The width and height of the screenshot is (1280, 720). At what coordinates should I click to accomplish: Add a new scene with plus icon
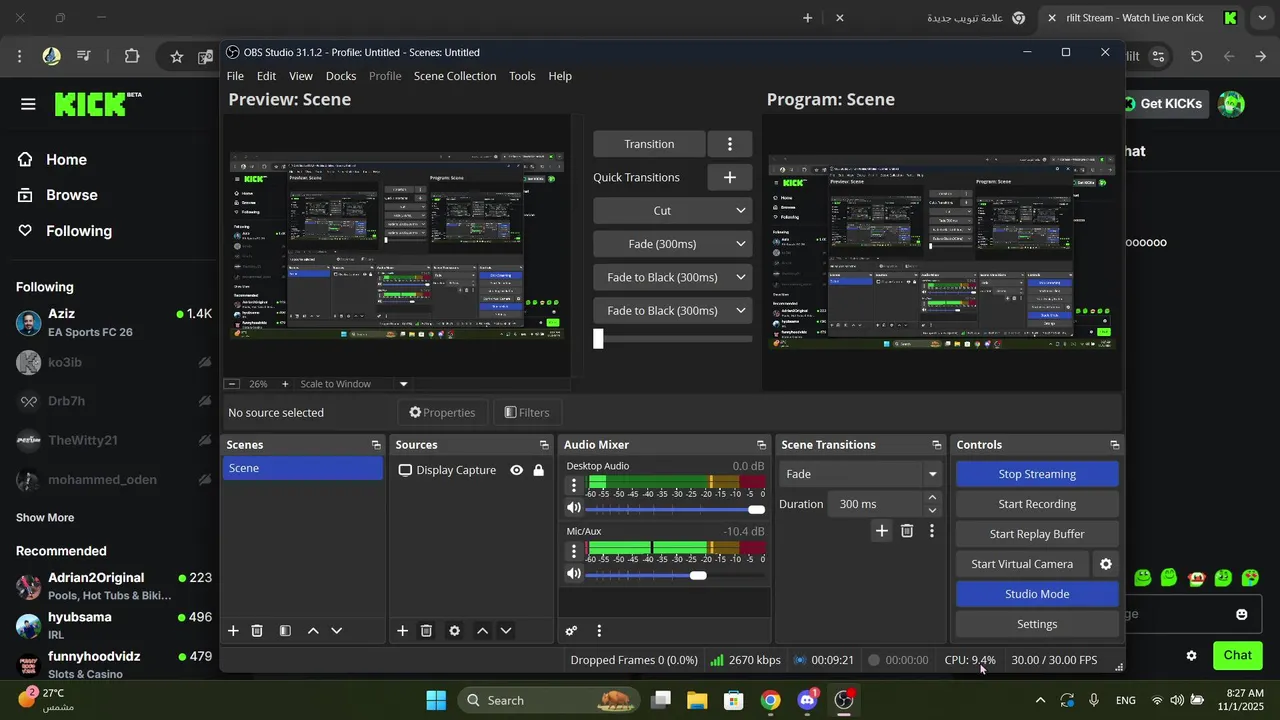tap(233, 631)
